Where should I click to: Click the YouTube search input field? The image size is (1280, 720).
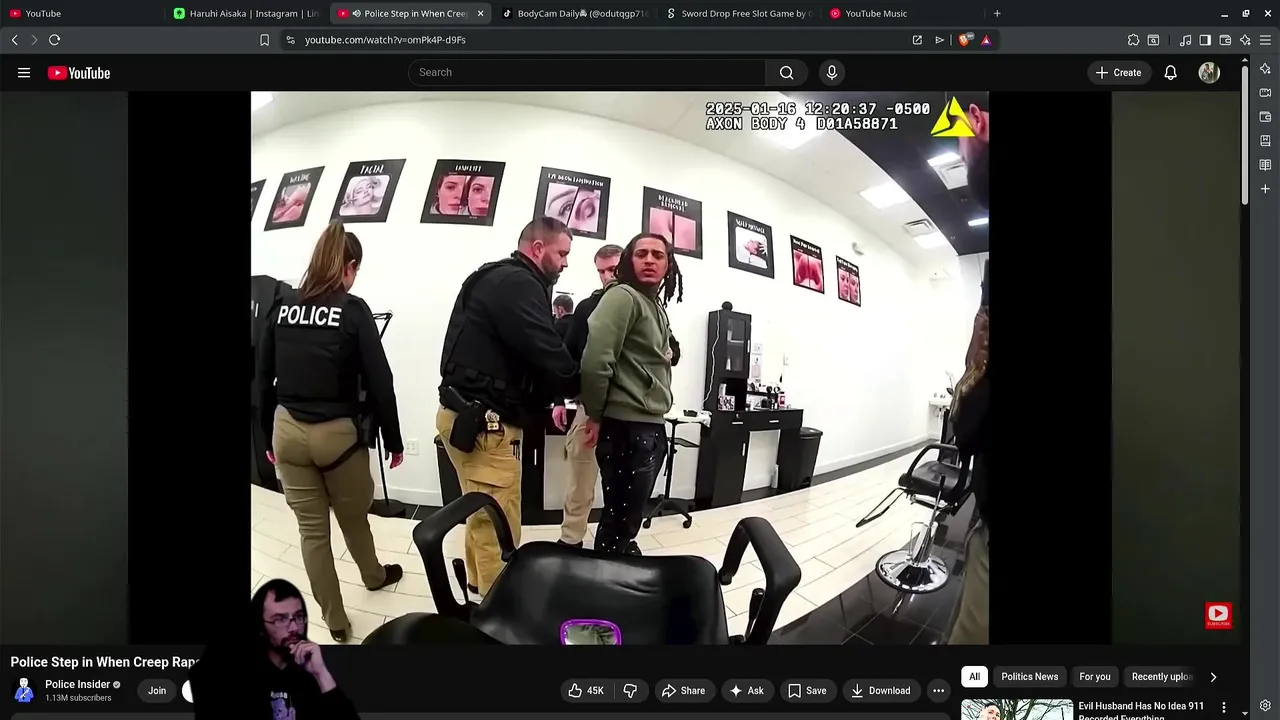587,72
